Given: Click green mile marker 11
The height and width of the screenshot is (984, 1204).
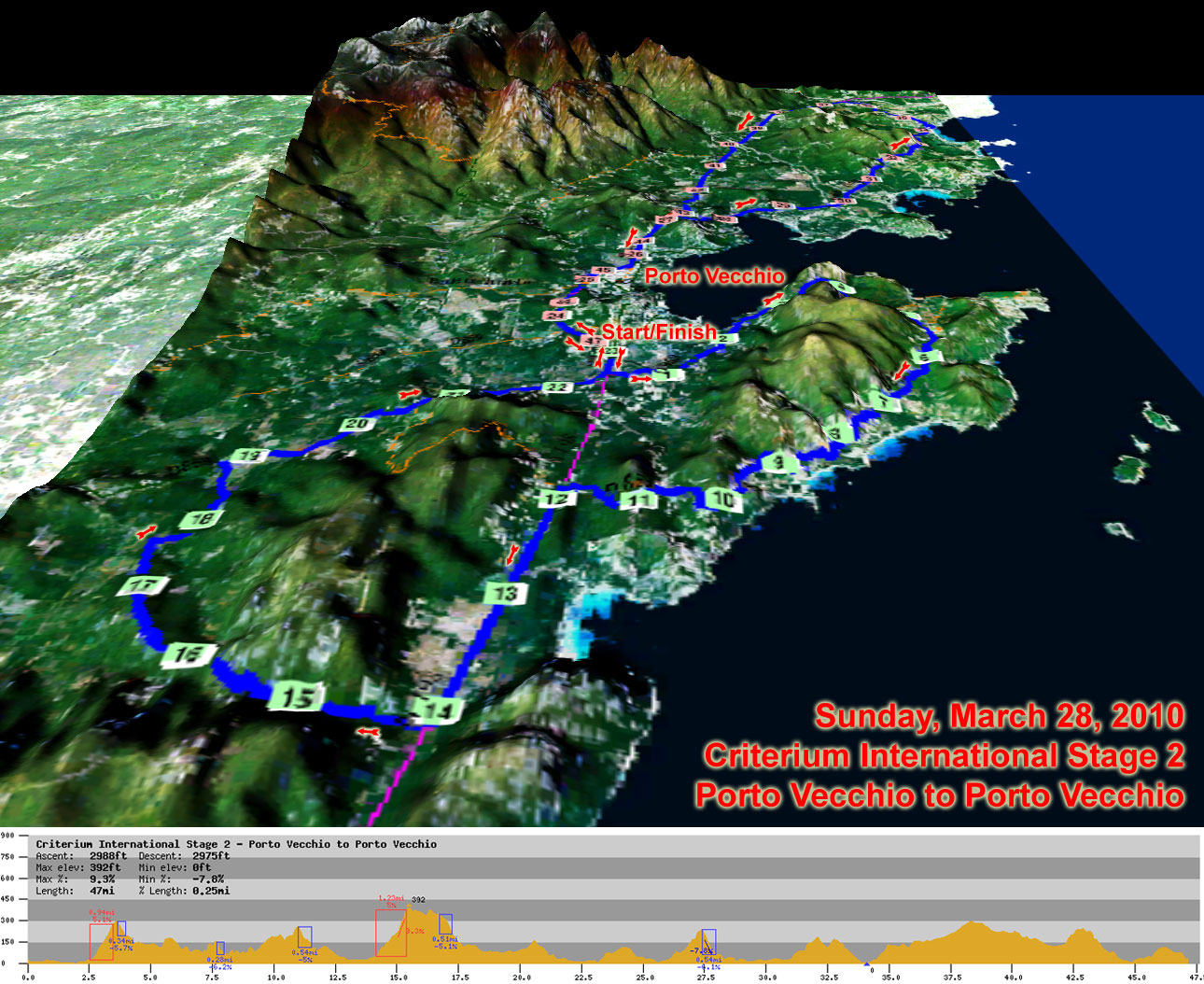Looking at the screenshot, I should [639, 500].
